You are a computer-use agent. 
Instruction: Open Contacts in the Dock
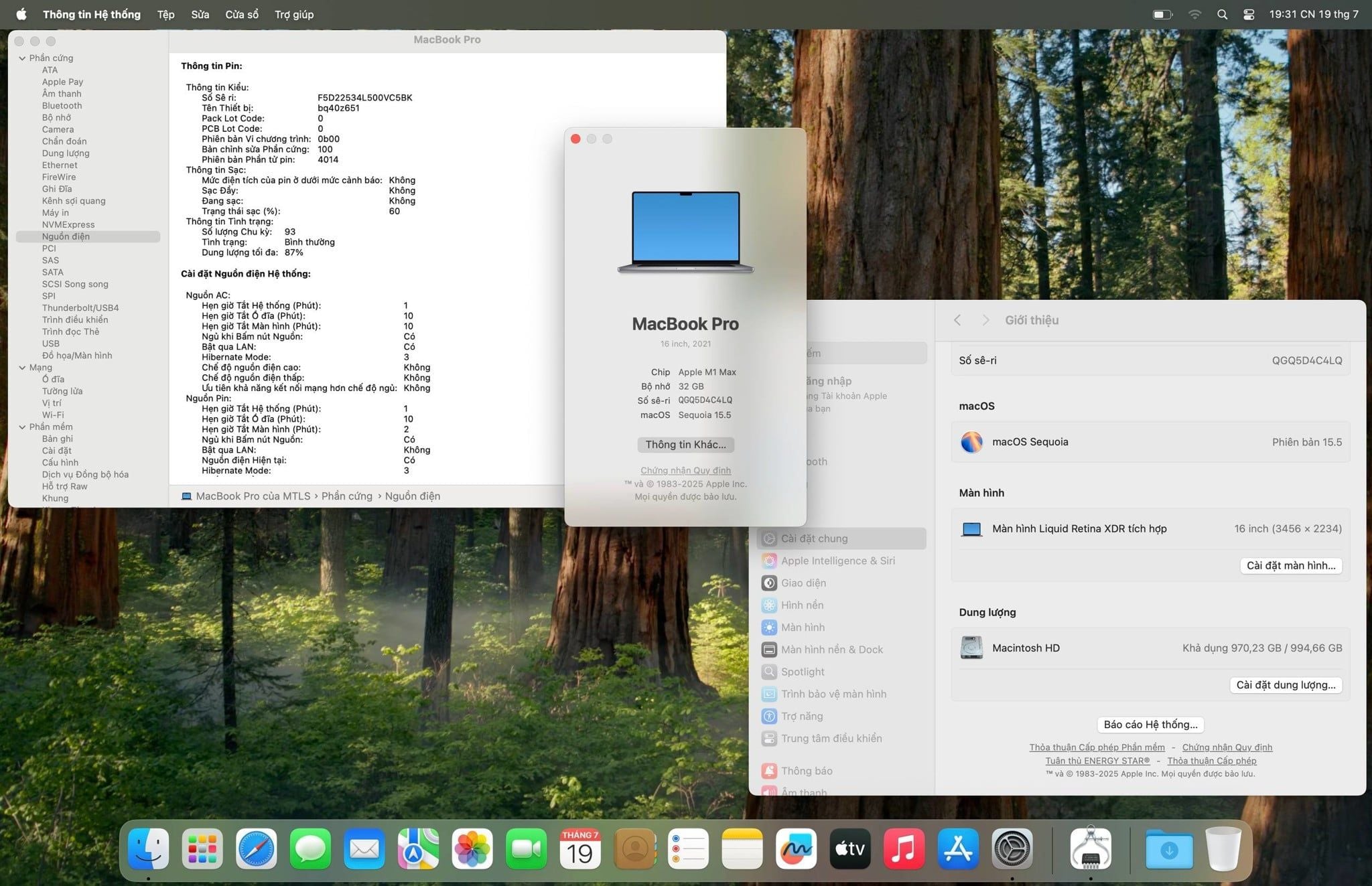pos(634,848)
